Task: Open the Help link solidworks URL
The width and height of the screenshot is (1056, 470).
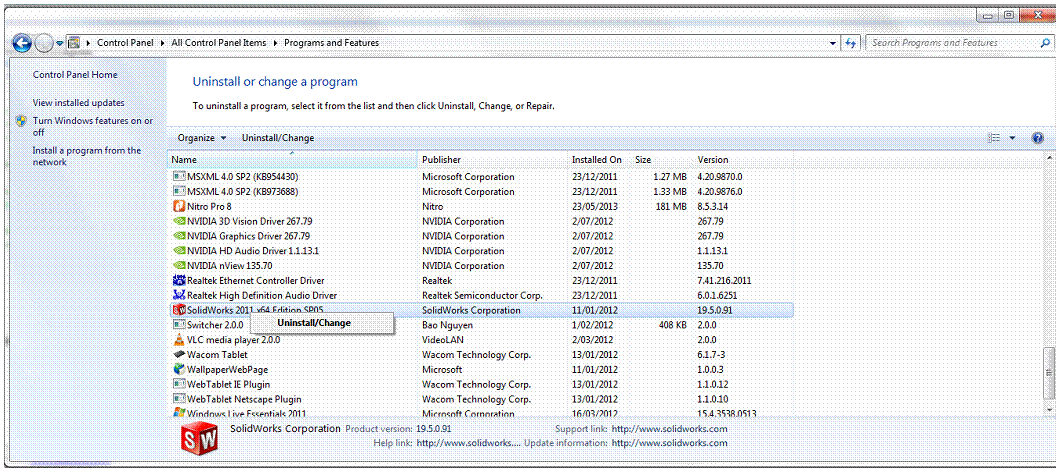Action: (469, 443)
